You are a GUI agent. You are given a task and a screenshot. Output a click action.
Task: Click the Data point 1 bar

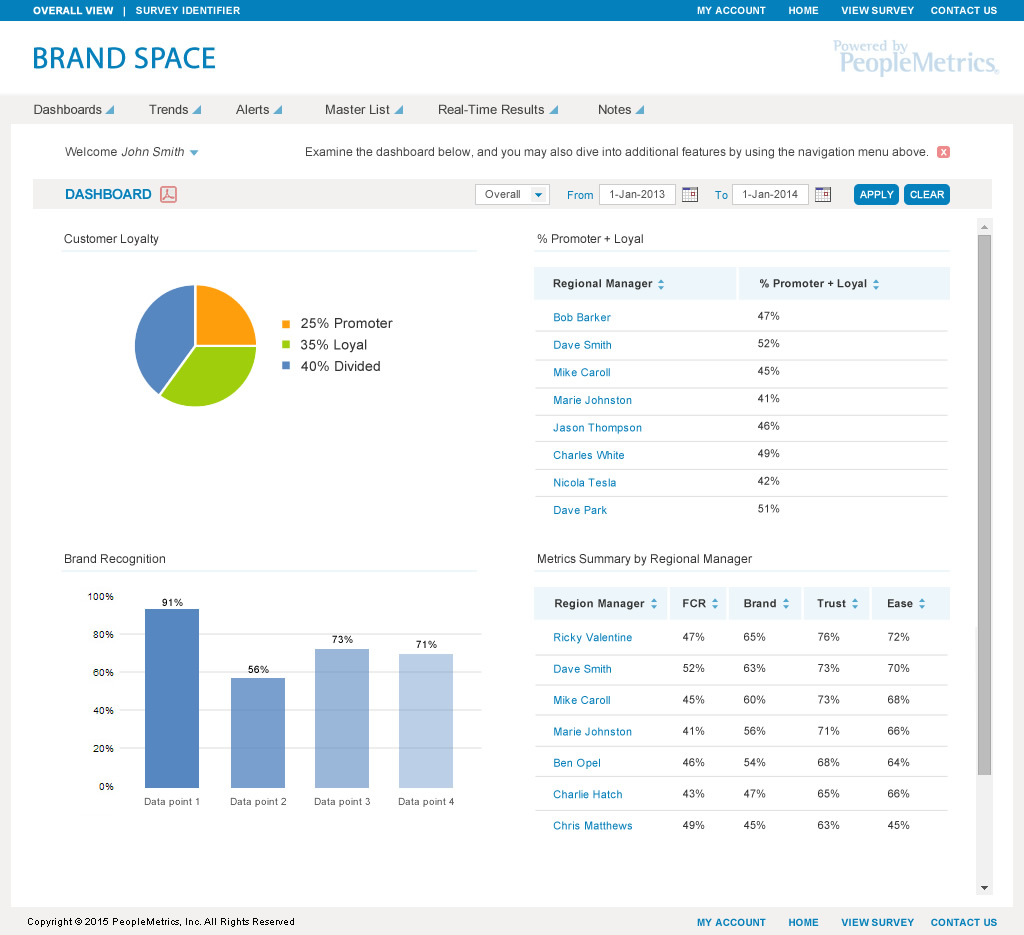pyautogui.click(x=172, y=698)
